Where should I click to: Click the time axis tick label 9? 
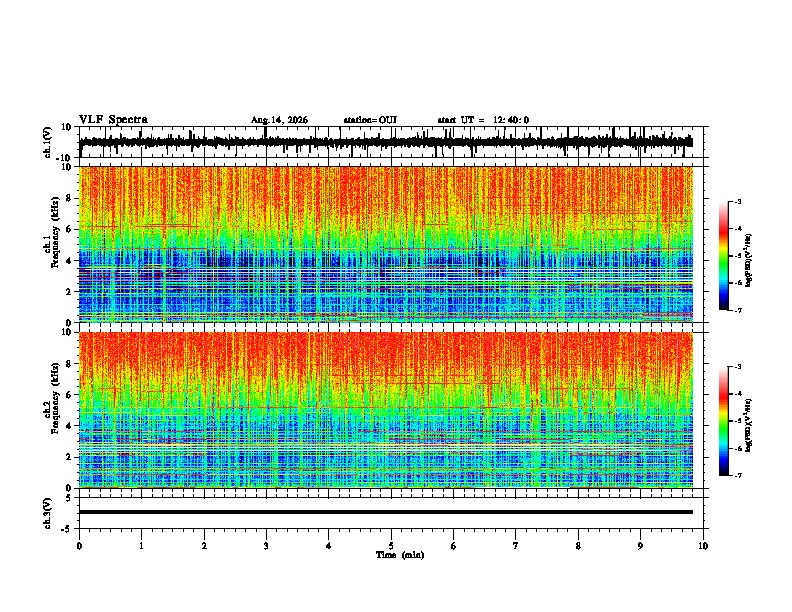[640, 546]
